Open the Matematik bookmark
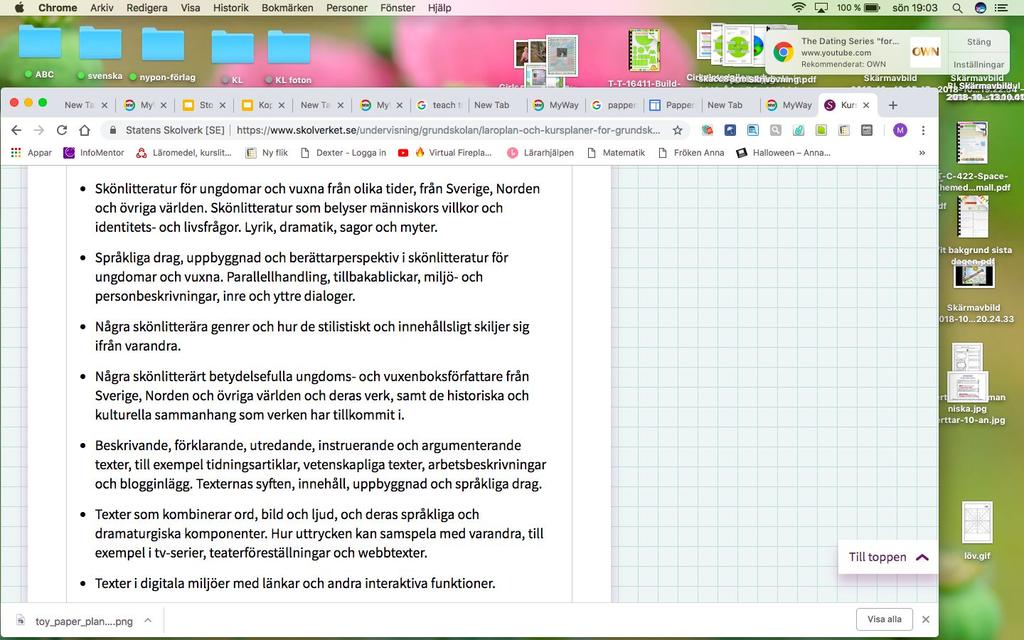 point(616,152)
